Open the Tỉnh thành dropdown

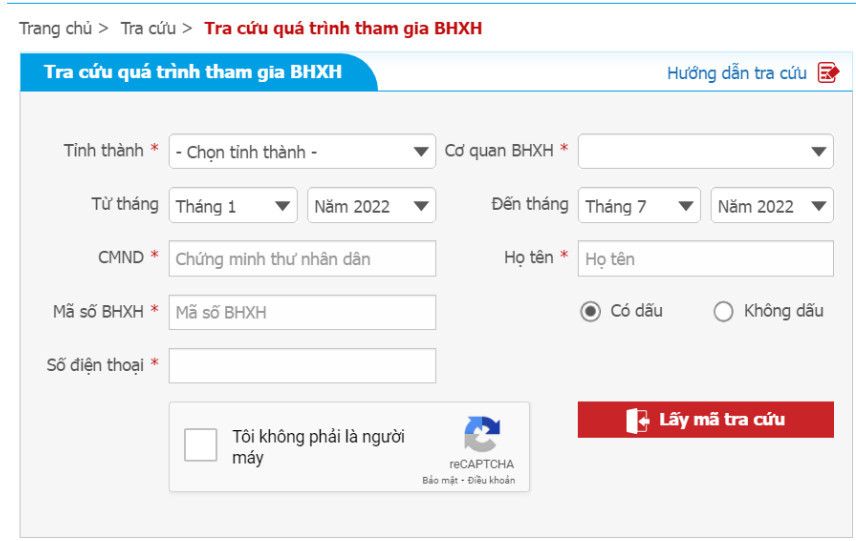coord(302,151)
